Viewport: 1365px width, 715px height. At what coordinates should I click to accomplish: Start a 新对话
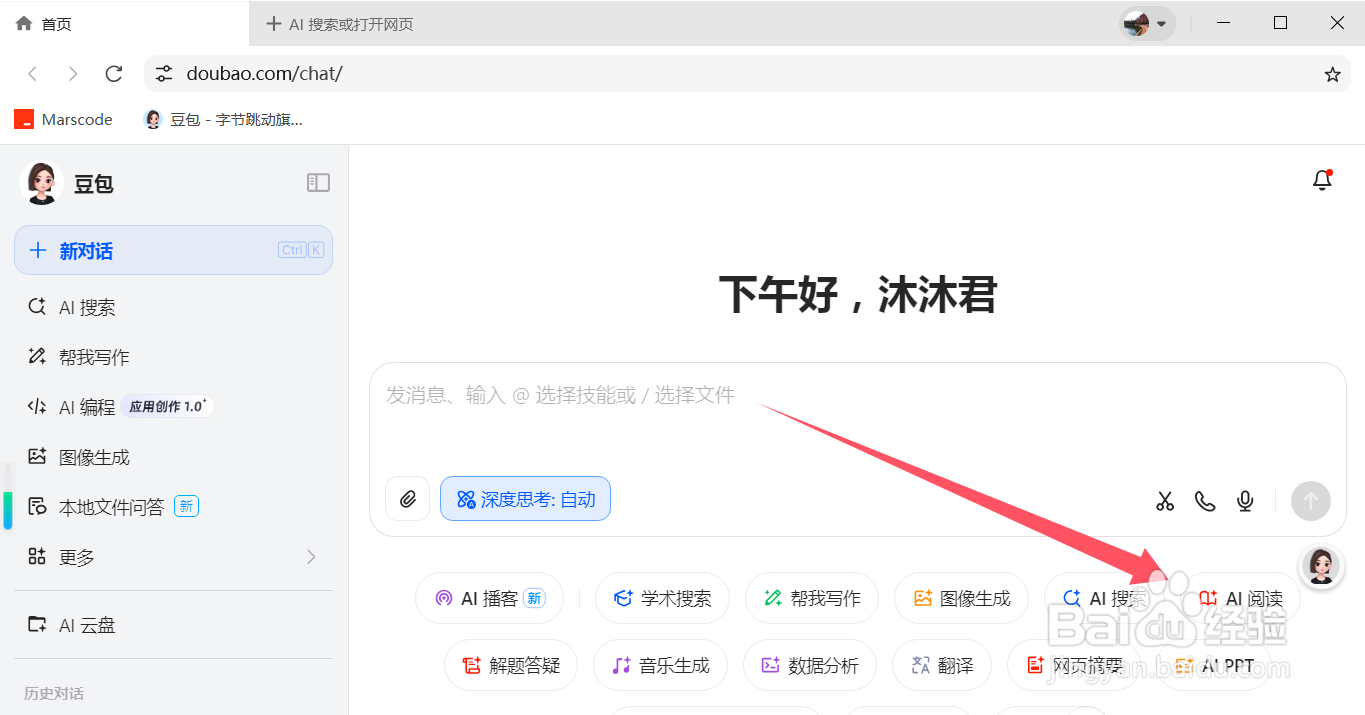[x=173, y=250]
